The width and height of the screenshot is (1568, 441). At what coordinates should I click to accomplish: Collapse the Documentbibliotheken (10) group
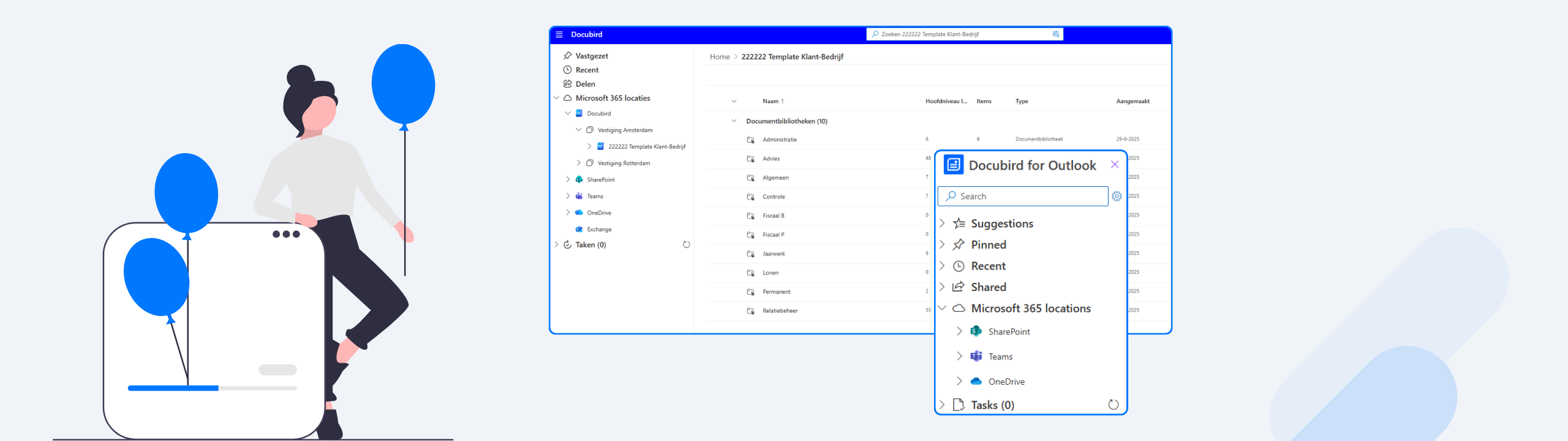pos(734,121)
